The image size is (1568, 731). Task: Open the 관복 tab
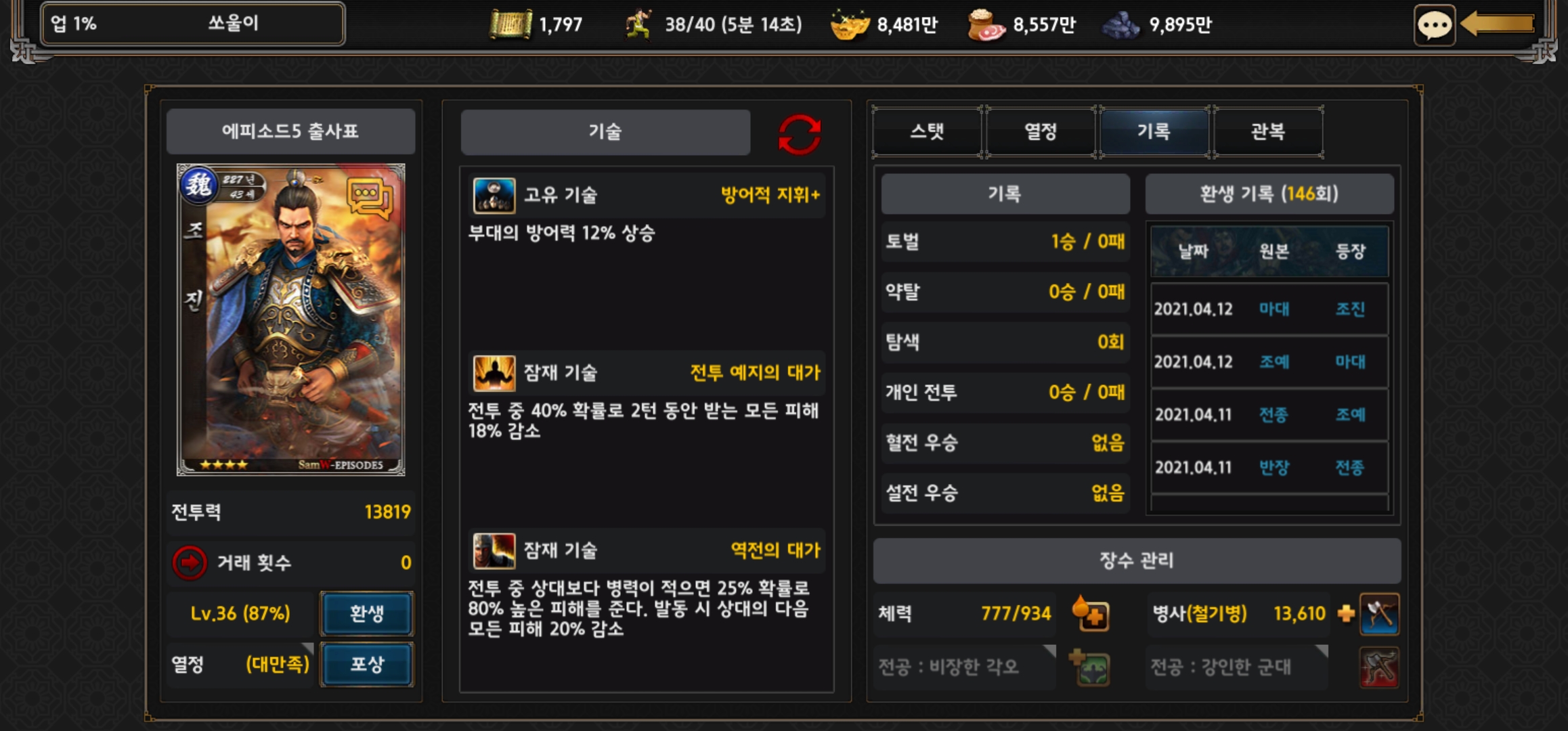pos(1268,131)
